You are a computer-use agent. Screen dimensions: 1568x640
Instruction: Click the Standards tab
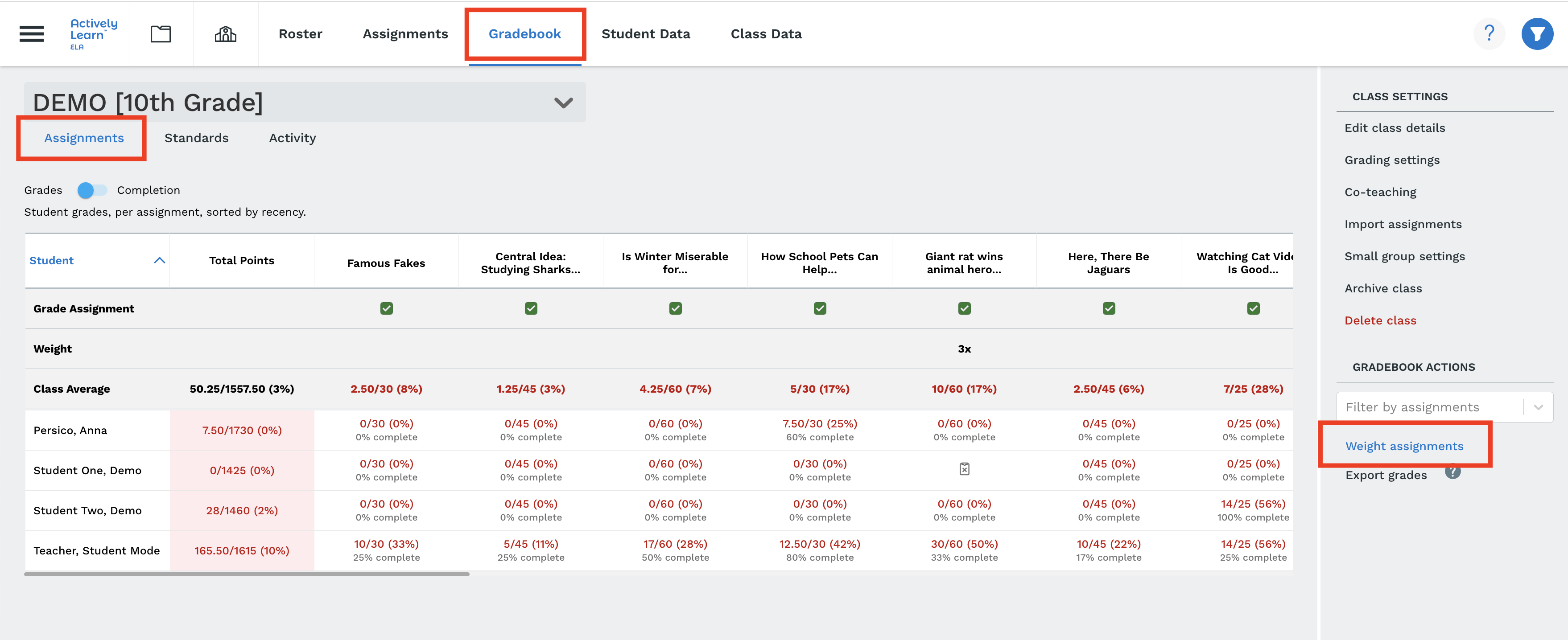[196, 137]
